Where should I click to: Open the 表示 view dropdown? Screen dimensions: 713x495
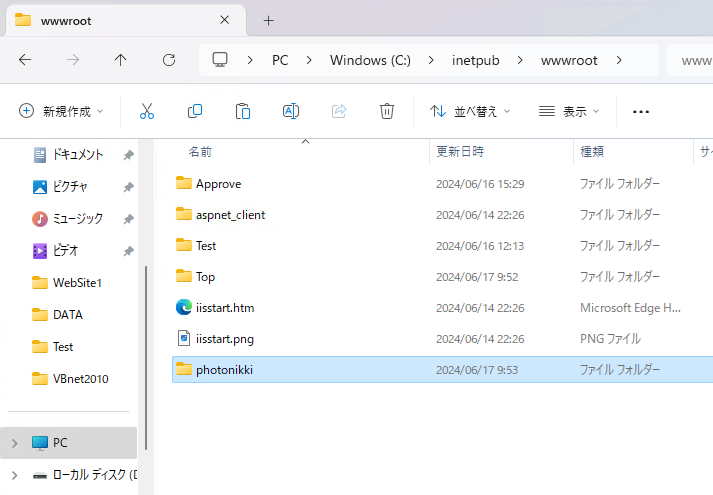pos(569,111)
